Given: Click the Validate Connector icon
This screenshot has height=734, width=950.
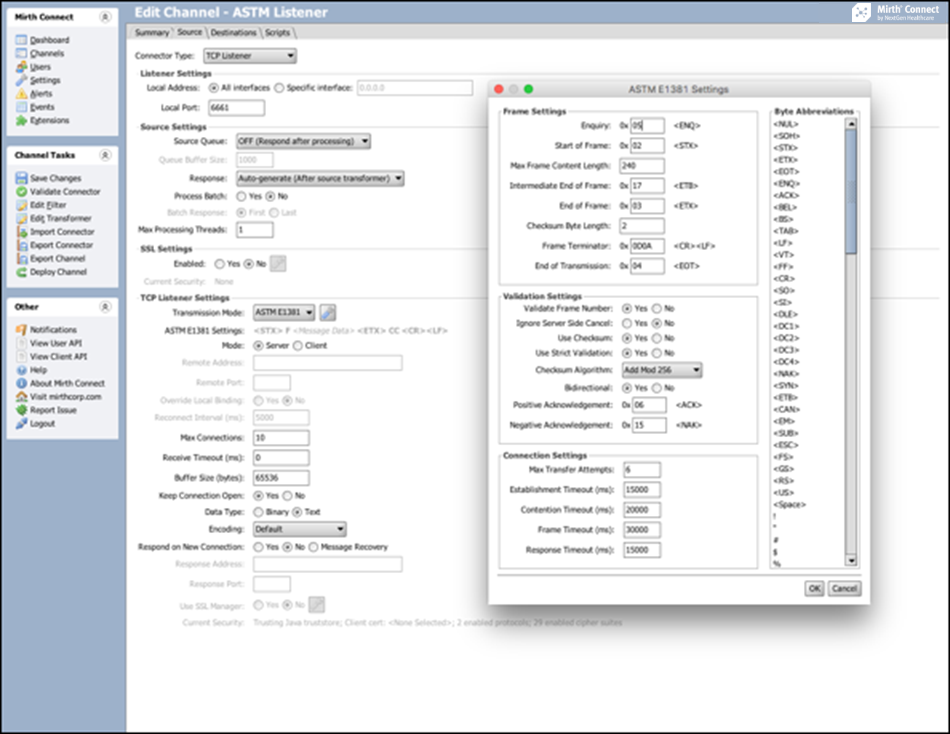Looking at the screenshot, I should (x=21, y=192).
